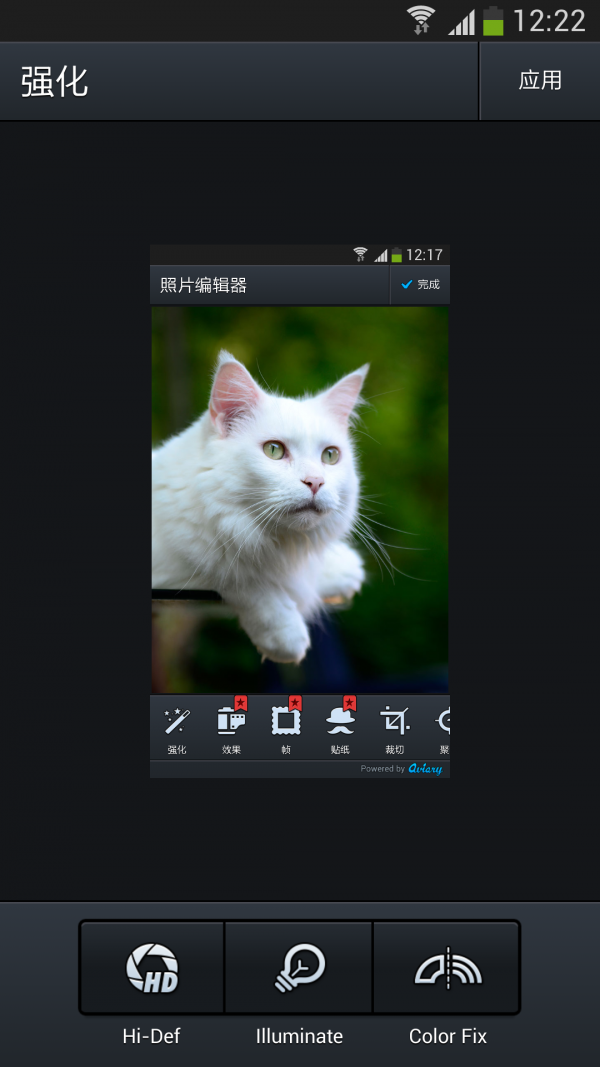Click the 照片编辑器 title in photo
This screenshot has width=600, height=1067.
(203, 285)
